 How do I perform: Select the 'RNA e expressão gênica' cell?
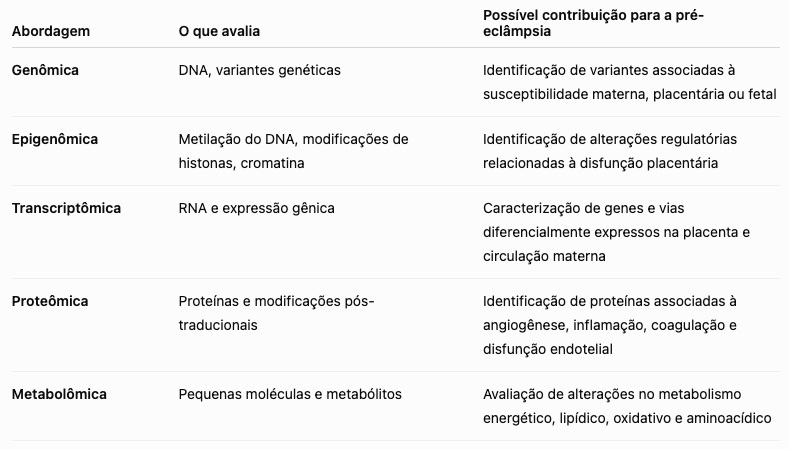pyautogui.click(x=256, y=209)
